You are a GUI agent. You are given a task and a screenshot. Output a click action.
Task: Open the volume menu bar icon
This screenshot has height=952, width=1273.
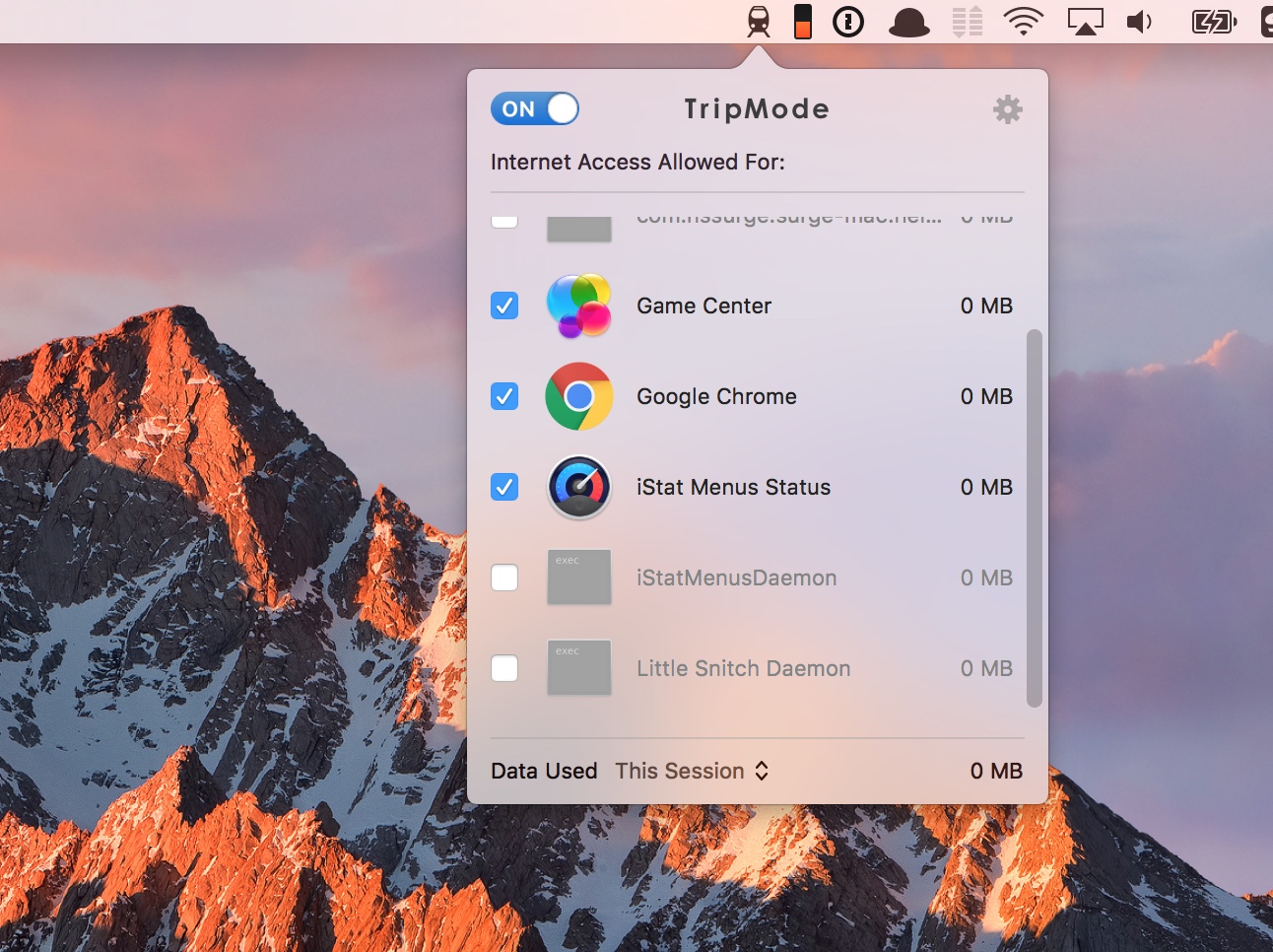(x=1140, y=22)
